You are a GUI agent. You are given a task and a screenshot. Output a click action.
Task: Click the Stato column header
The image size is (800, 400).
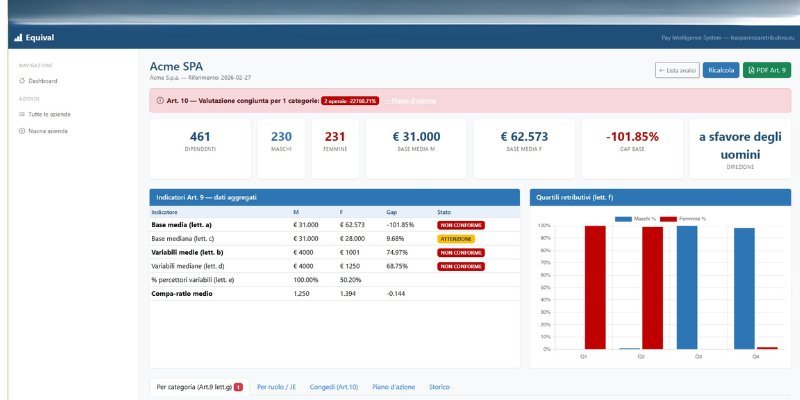[x=444, y=212]
